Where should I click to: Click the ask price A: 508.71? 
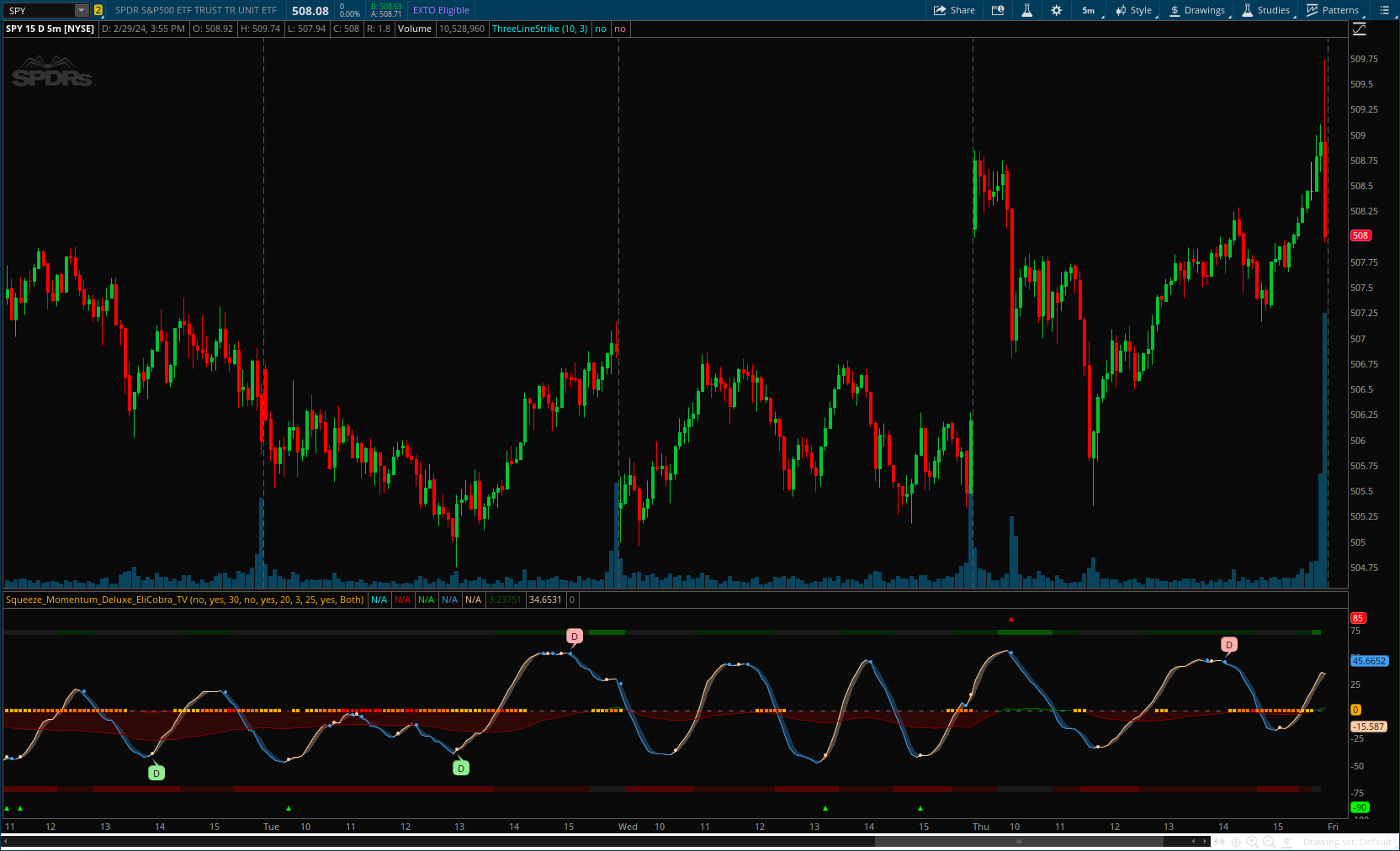[386, 14]
